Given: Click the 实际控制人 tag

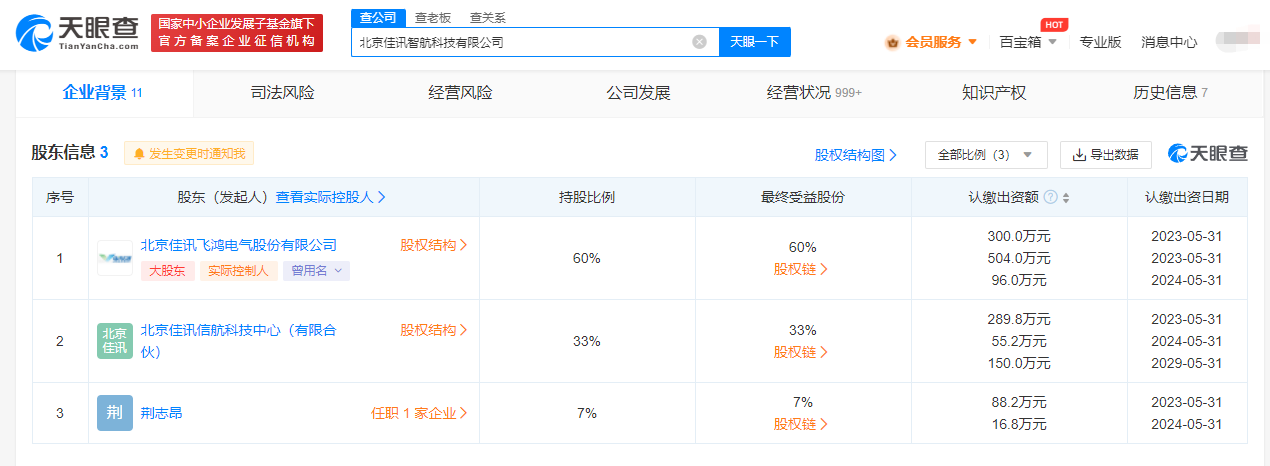Looking at the screenshot, I should [x=238, y=270].
